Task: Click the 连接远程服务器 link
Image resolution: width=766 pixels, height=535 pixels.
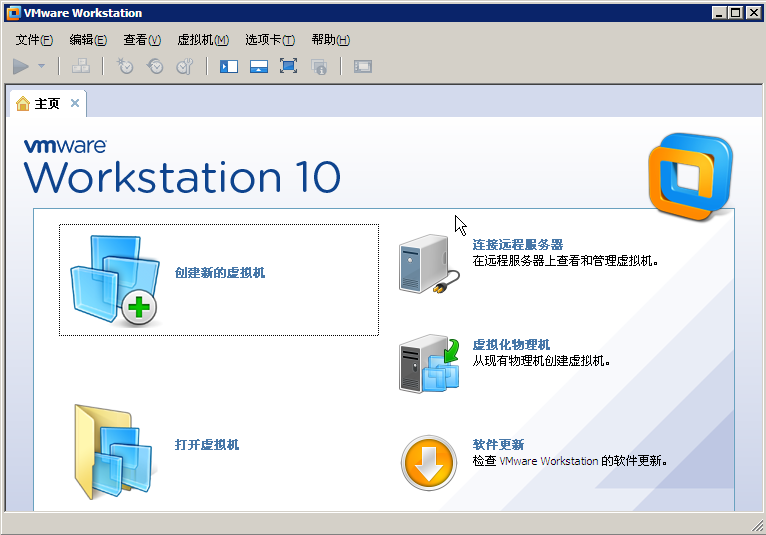Action: click(x=517, y=244)
